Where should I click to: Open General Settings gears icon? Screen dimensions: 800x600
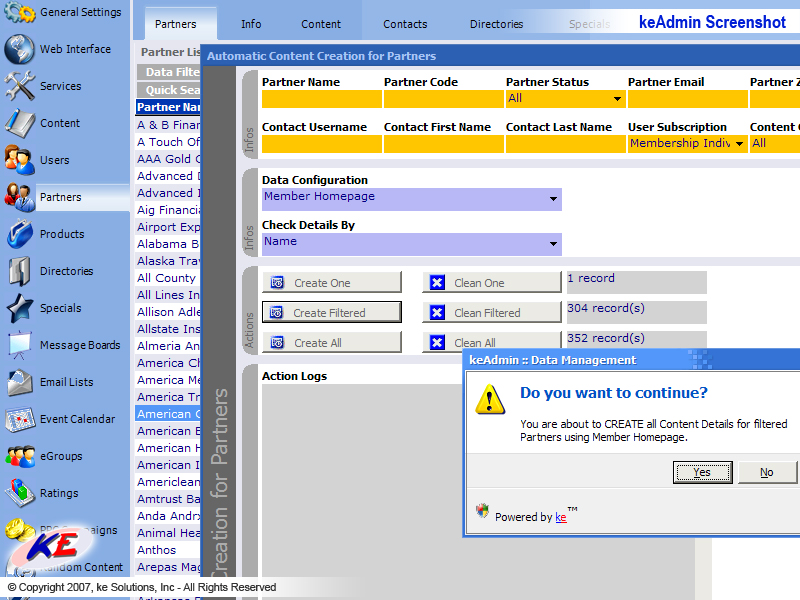pos(19,12)
